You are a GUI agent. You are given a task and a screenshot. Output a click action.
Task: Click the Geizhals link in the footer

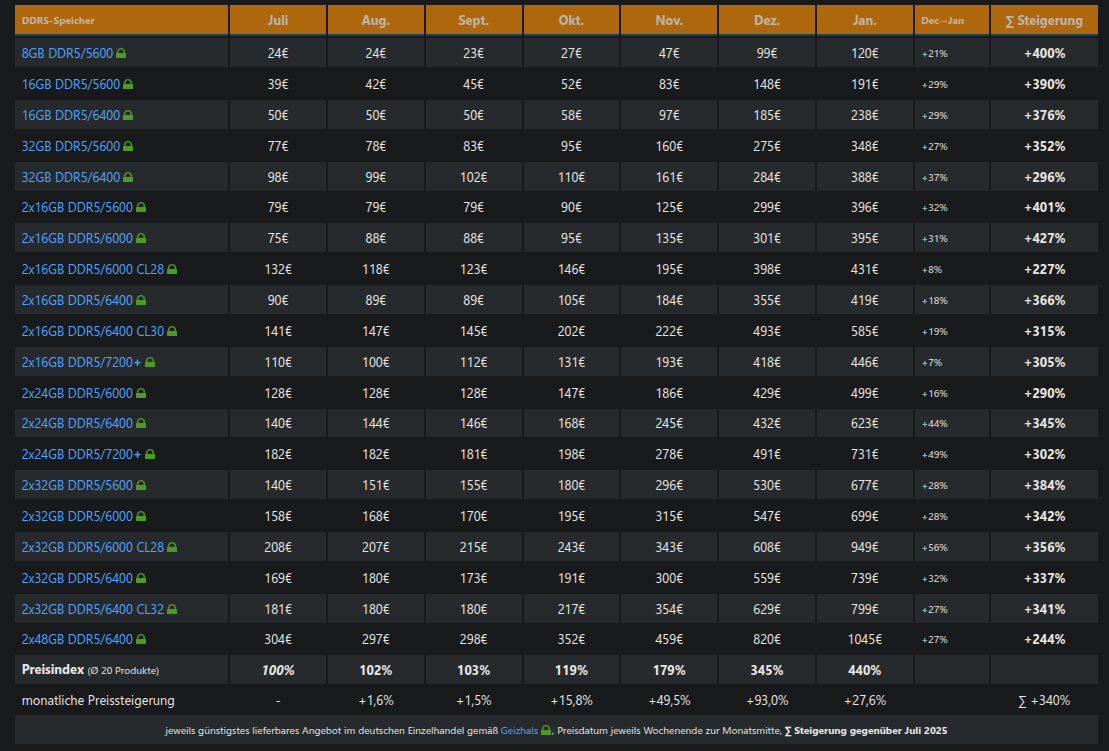pyautogui.click(x=517, y=731)
